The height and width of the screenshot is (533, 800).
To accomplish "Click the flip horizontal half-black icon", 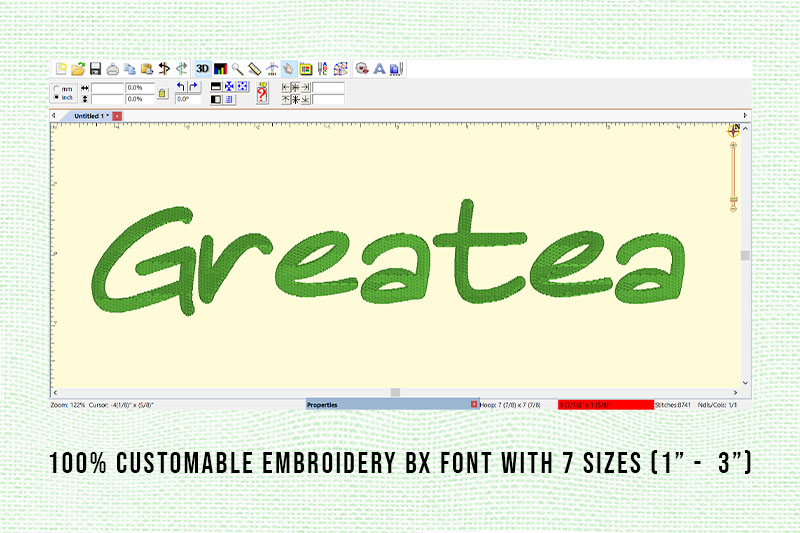I will point(216,99).
